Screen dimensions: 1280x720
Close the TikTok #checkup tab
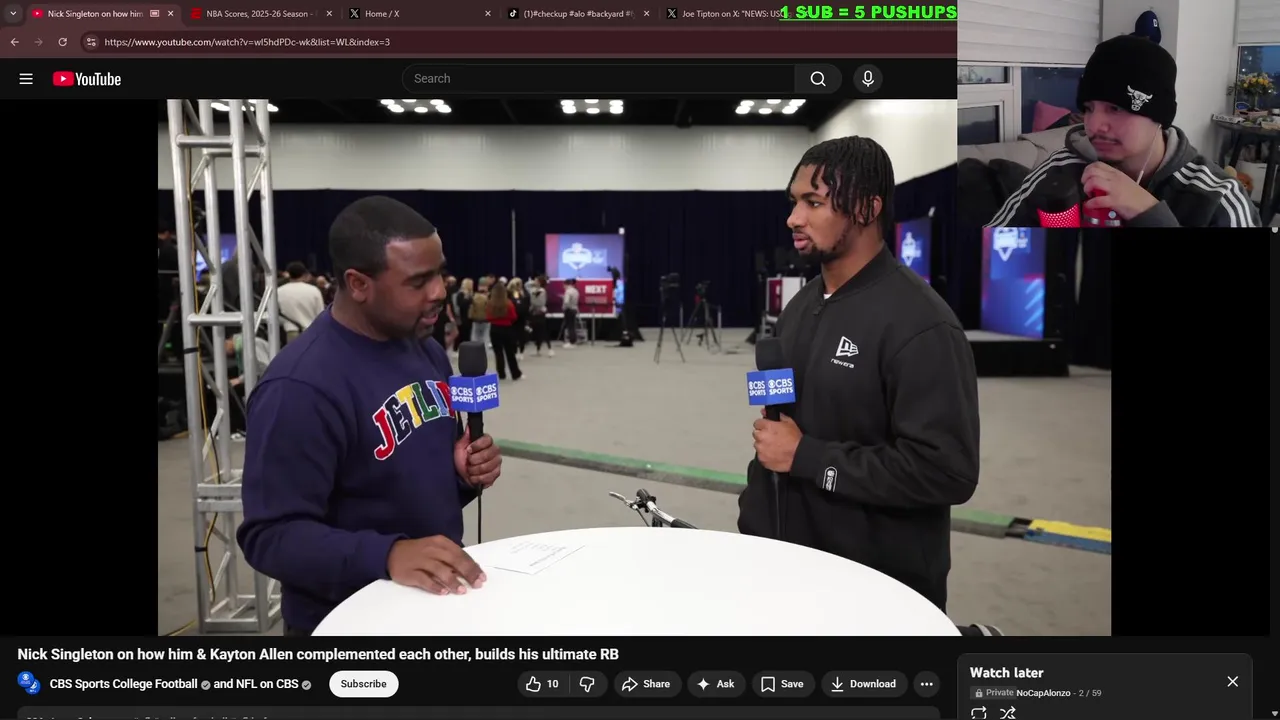646,14
